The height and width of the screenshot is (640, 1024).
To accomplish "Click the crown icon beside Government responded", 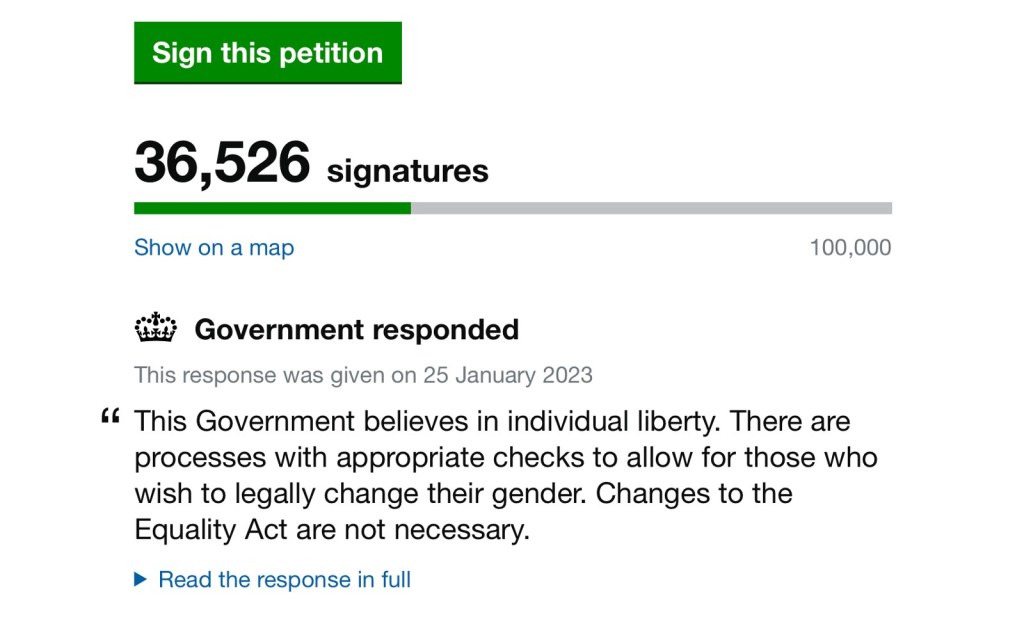I will [155, 328].
